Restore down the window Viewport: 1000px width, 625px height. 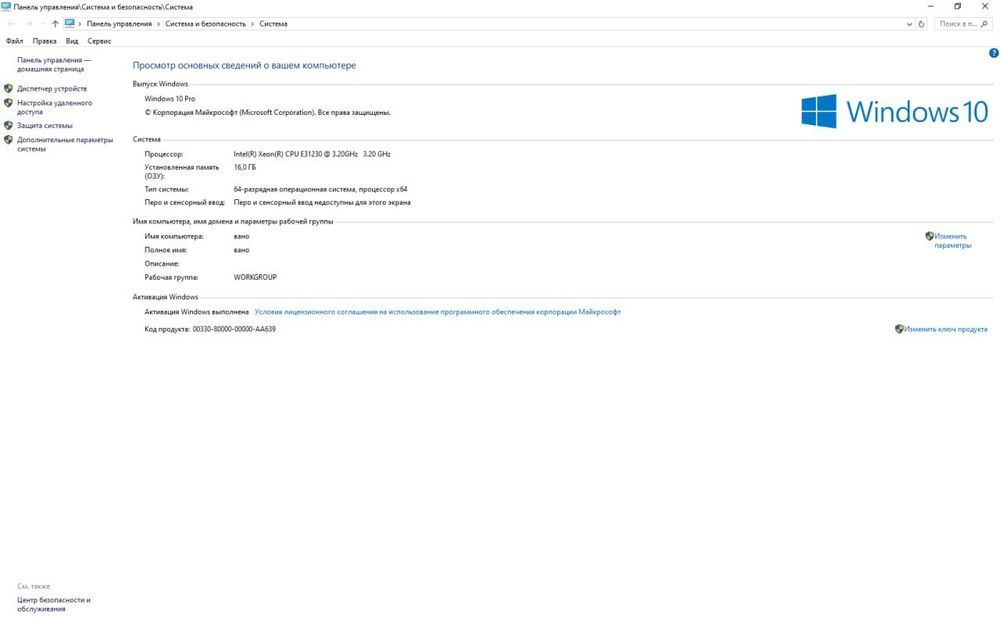coord(957,6)
